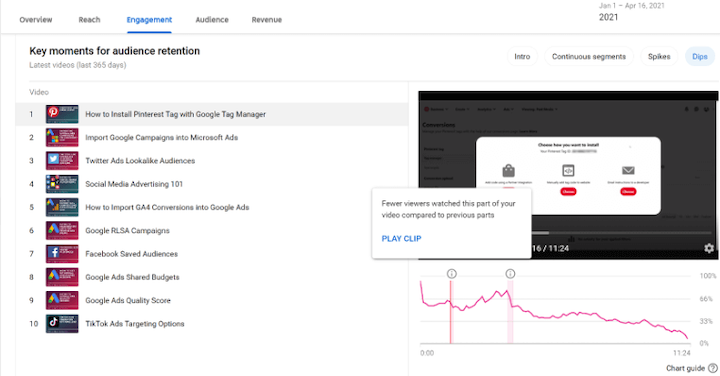
Task: Select the Facebook Saved Audiences thumbnail
Action: (62, 254)
